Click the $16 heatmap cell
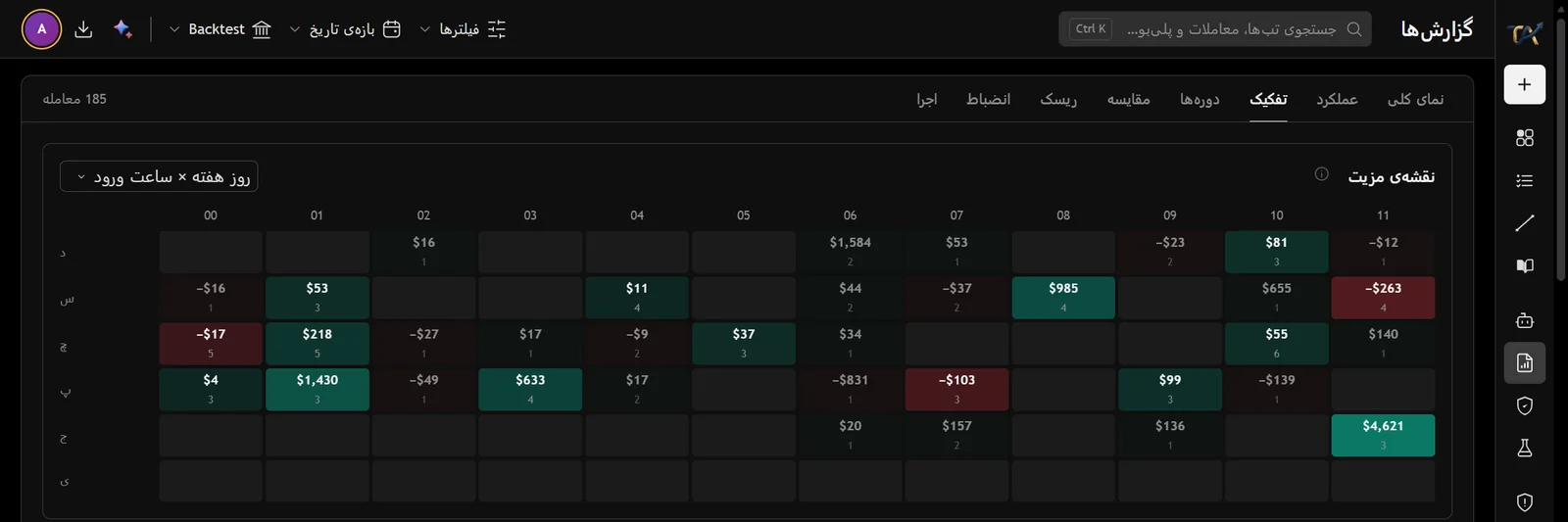This screenshot has height=522, width=1568. click(x=423, y=252)
